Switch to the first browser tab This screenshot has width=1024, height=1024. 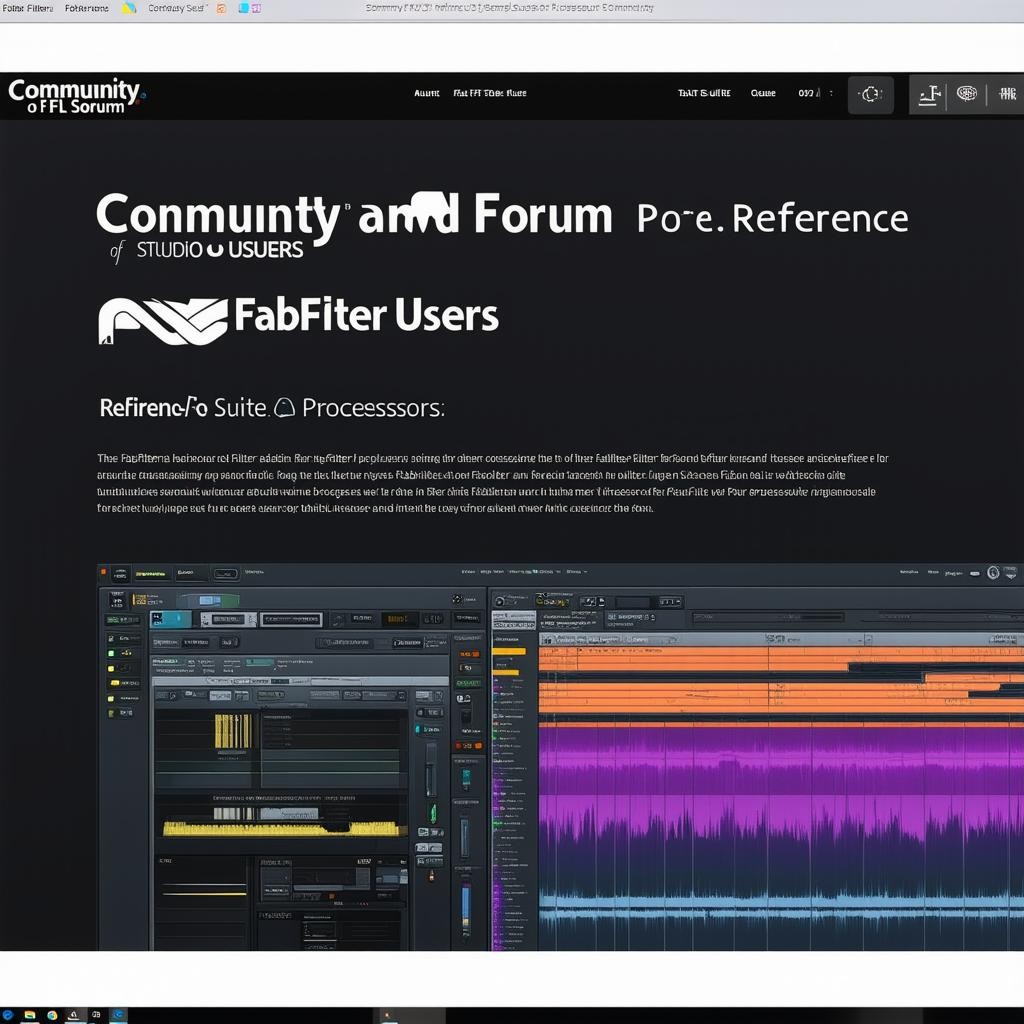[28, 8]
